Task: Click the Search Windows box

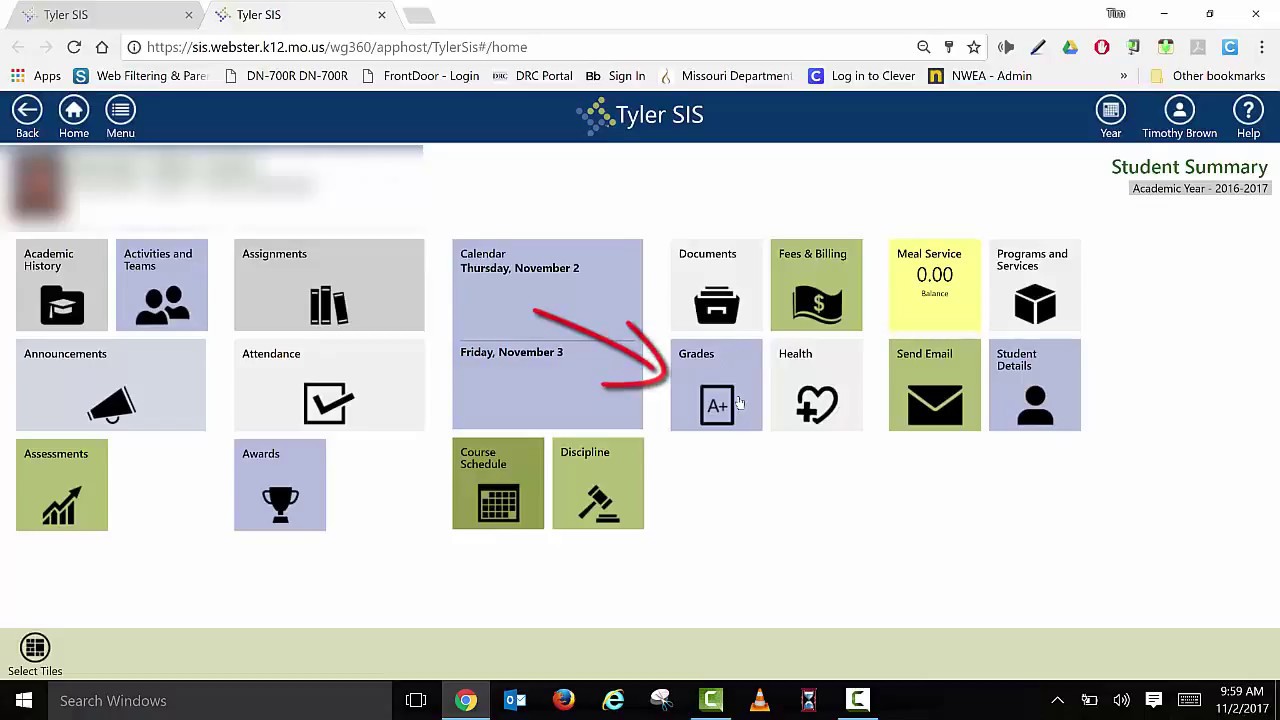Action: click(x=220, y=701)
